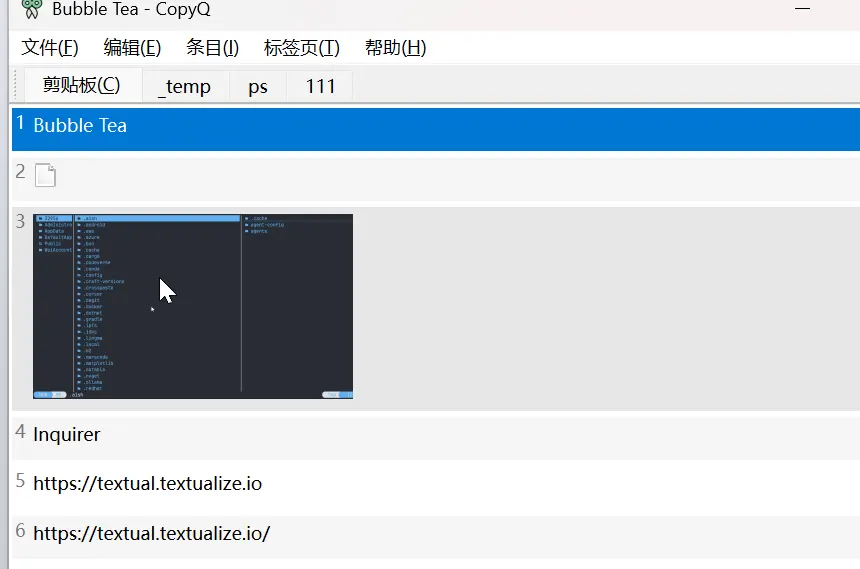Select the blank file icon in item 2
860x569 pixels.
pos(45,175)
